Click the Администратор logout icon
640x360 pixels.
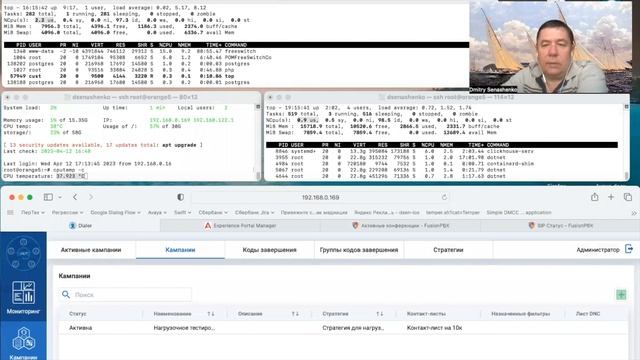tap(629, 249)
